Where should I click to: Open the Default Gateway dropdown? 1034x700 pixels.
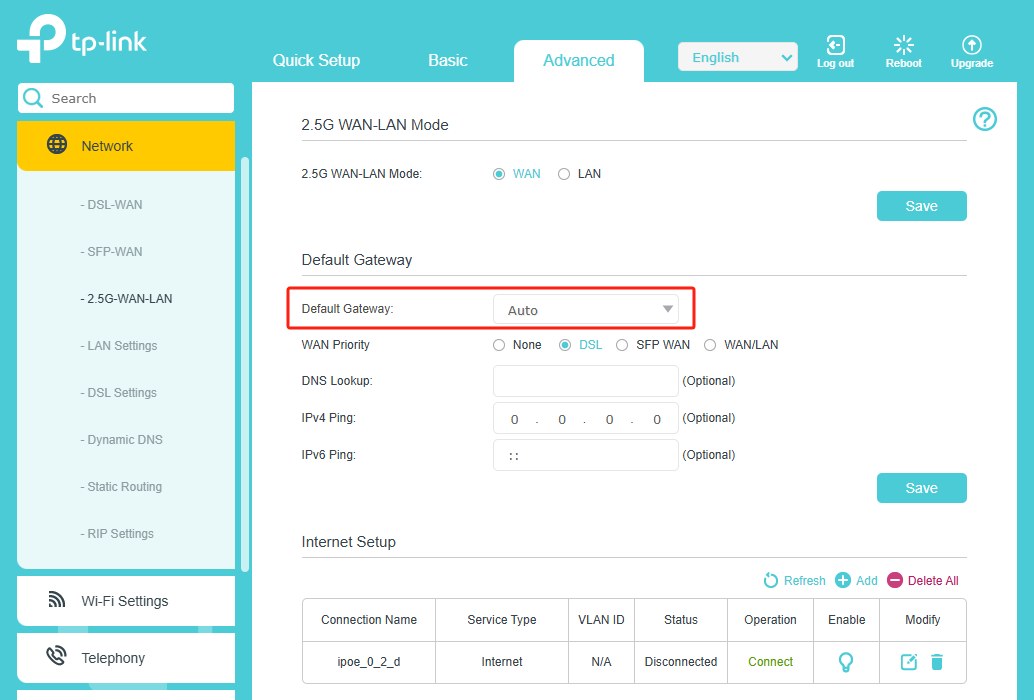(x=586, y=310)
